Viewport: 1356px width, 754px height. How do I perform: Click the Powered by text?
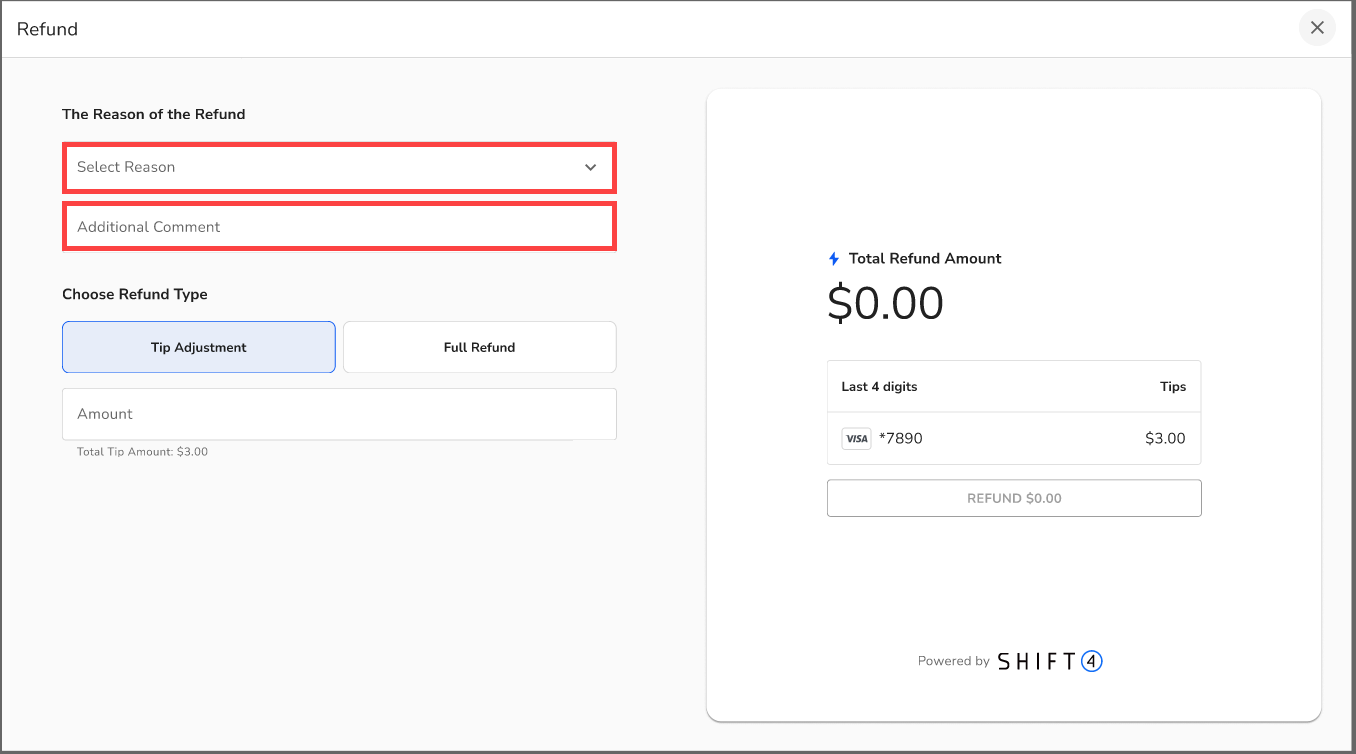tap(953, 661)
